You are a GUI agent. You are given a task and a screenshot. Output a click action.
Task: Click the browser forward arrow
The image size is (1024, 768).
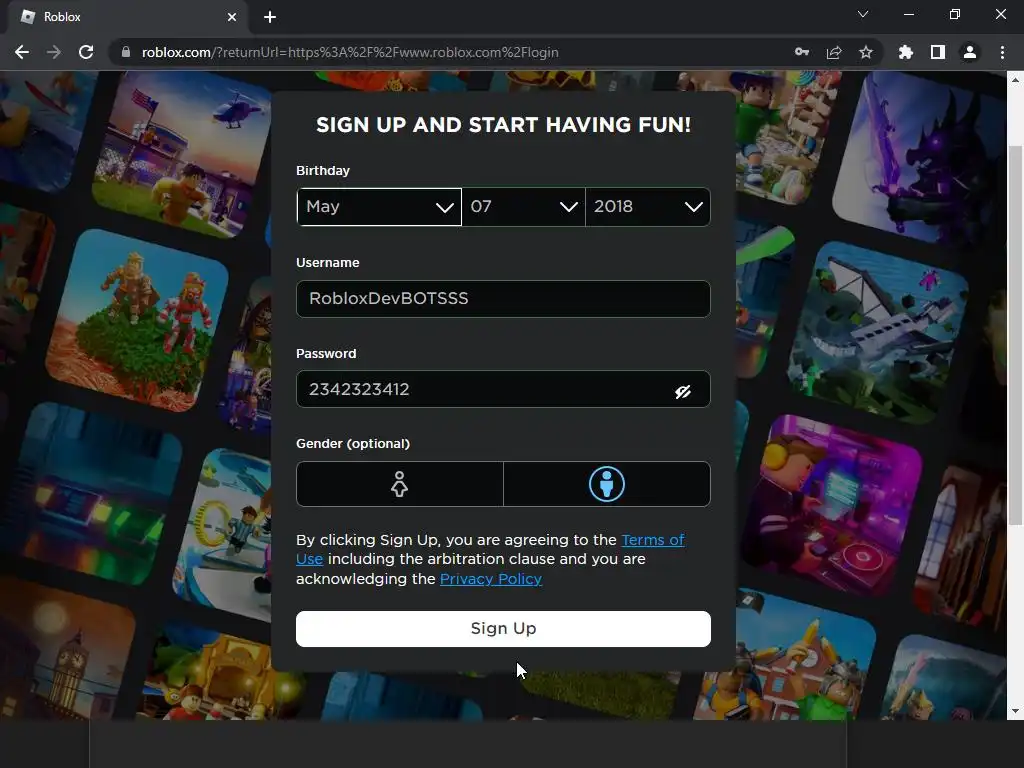54,52
